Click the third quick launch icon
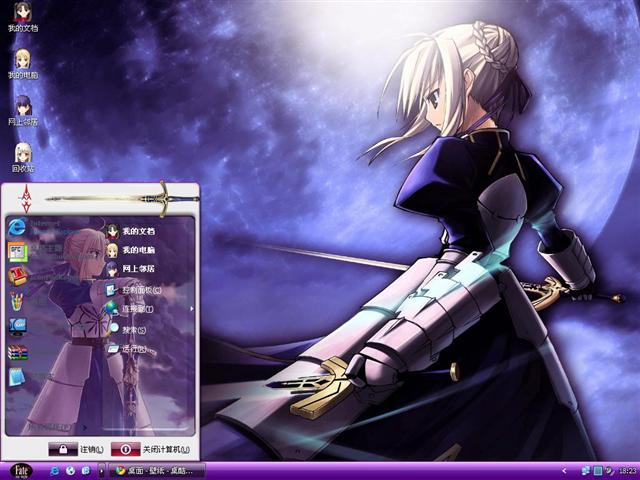The height and width of the screenshot is (480, 640). point(86,471)
